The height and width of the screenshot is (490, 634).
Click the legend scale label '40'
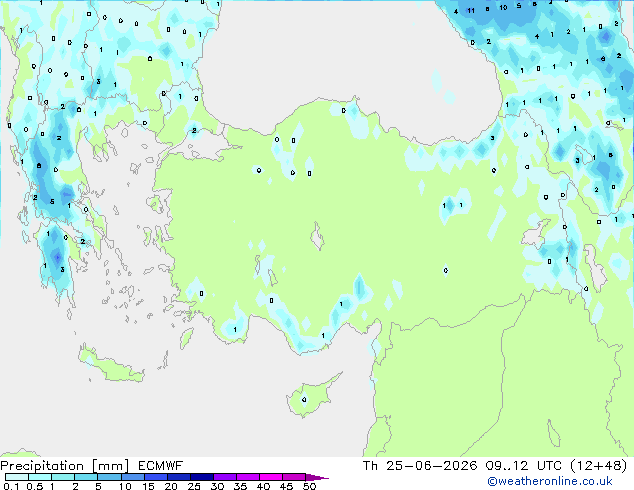(263, 486)
